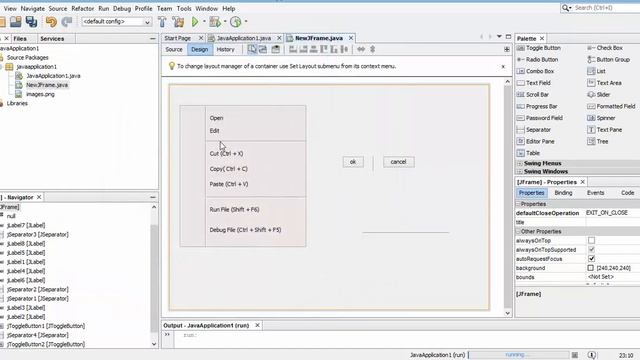Screen dimensions: 640x360
Task: Open the Tools menu
Action: 184,8
